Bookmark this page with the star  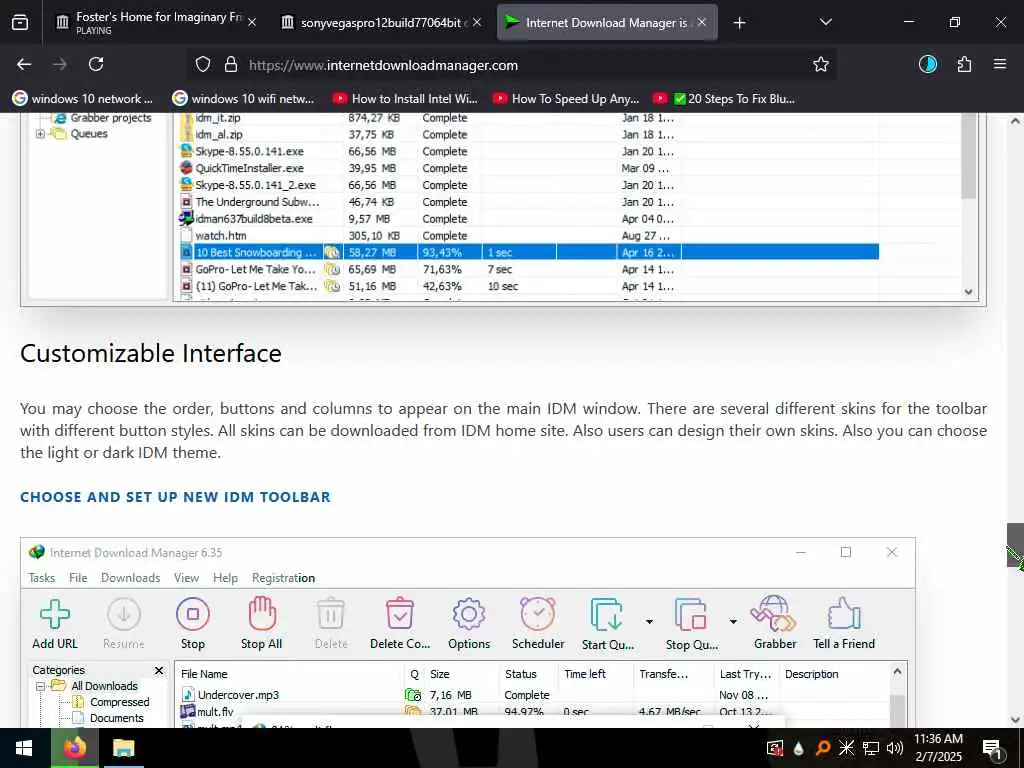coord(820,64)
